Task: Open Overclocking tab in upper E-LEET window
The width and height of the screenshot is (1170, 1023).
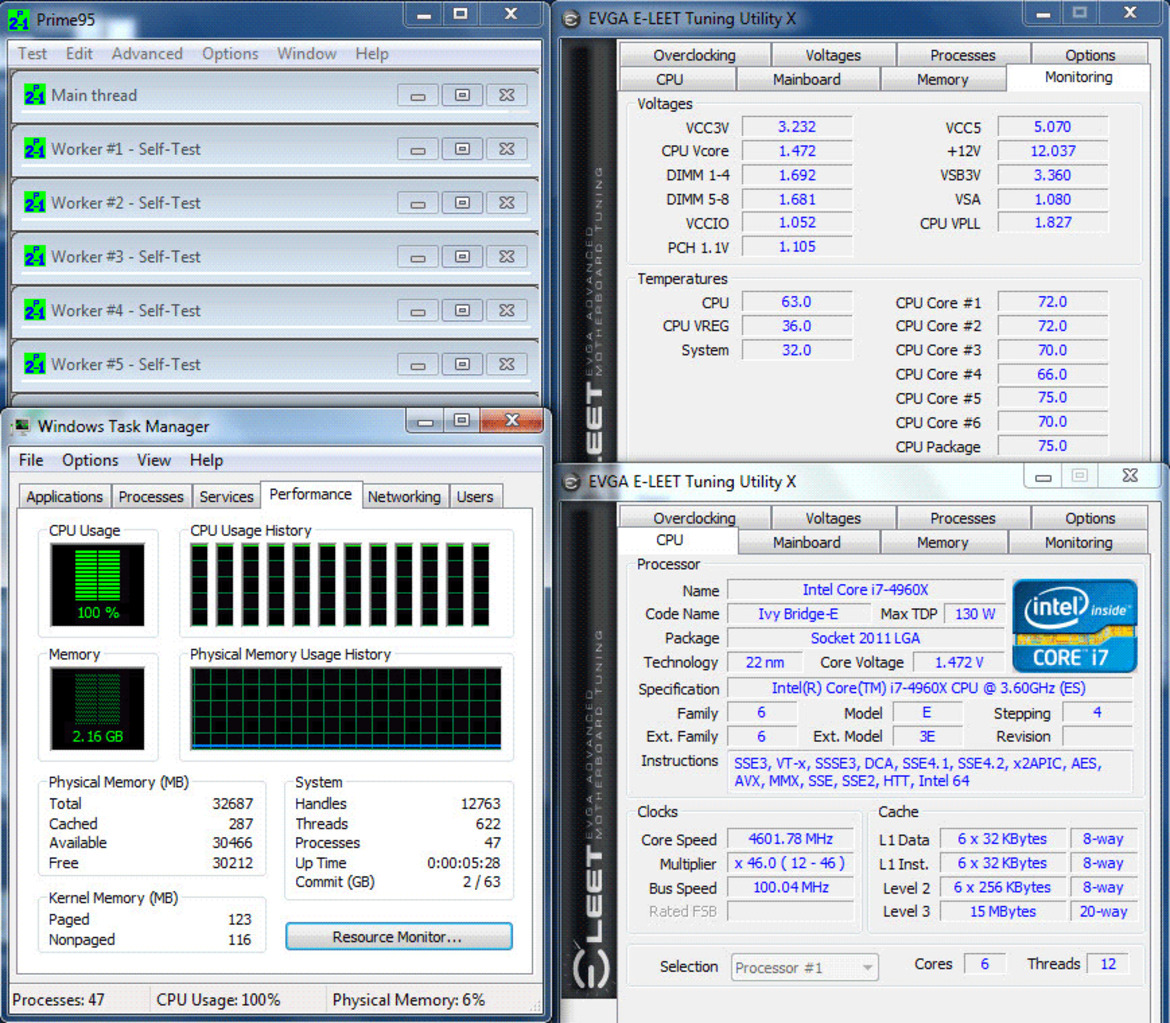Action: [694, 55]
